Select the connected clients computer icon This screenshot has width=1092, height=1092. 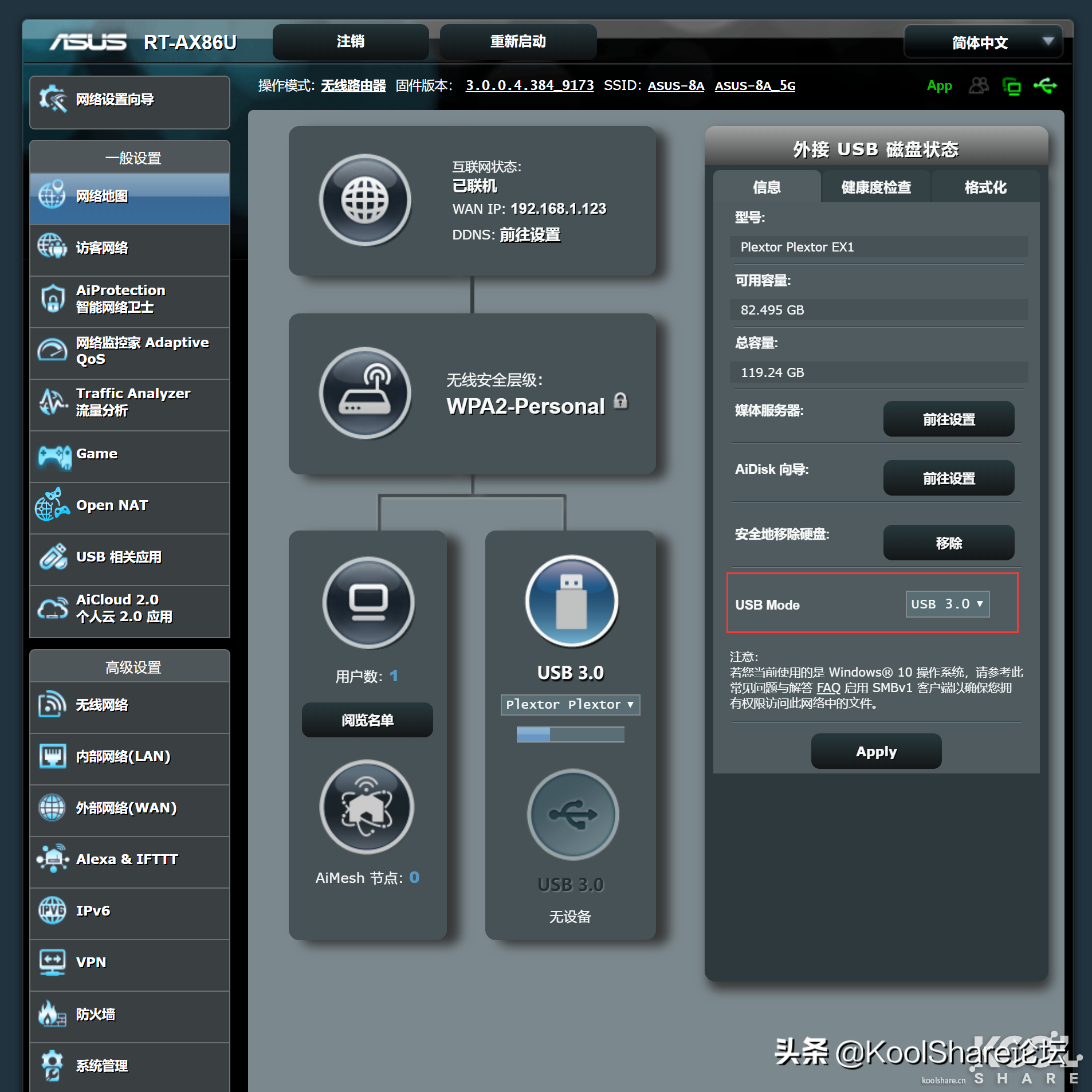coord(368,602)
